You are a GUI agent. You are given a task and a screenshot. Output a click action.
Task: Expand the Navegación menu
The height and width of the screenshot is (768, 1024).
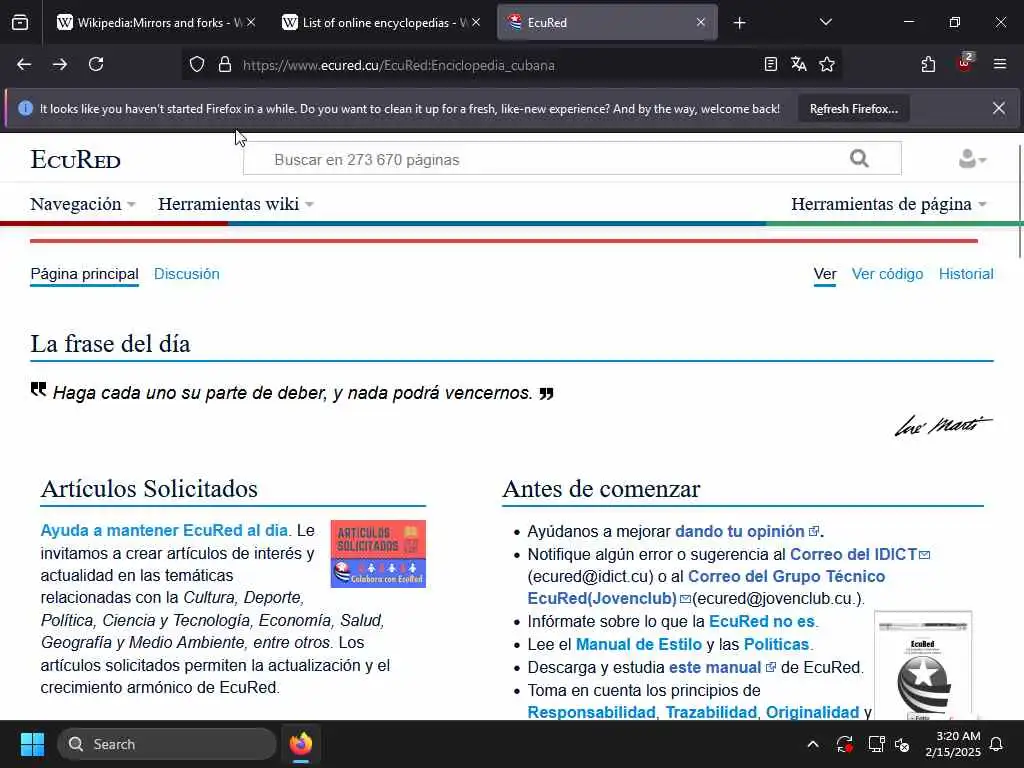tap(83, 204)
